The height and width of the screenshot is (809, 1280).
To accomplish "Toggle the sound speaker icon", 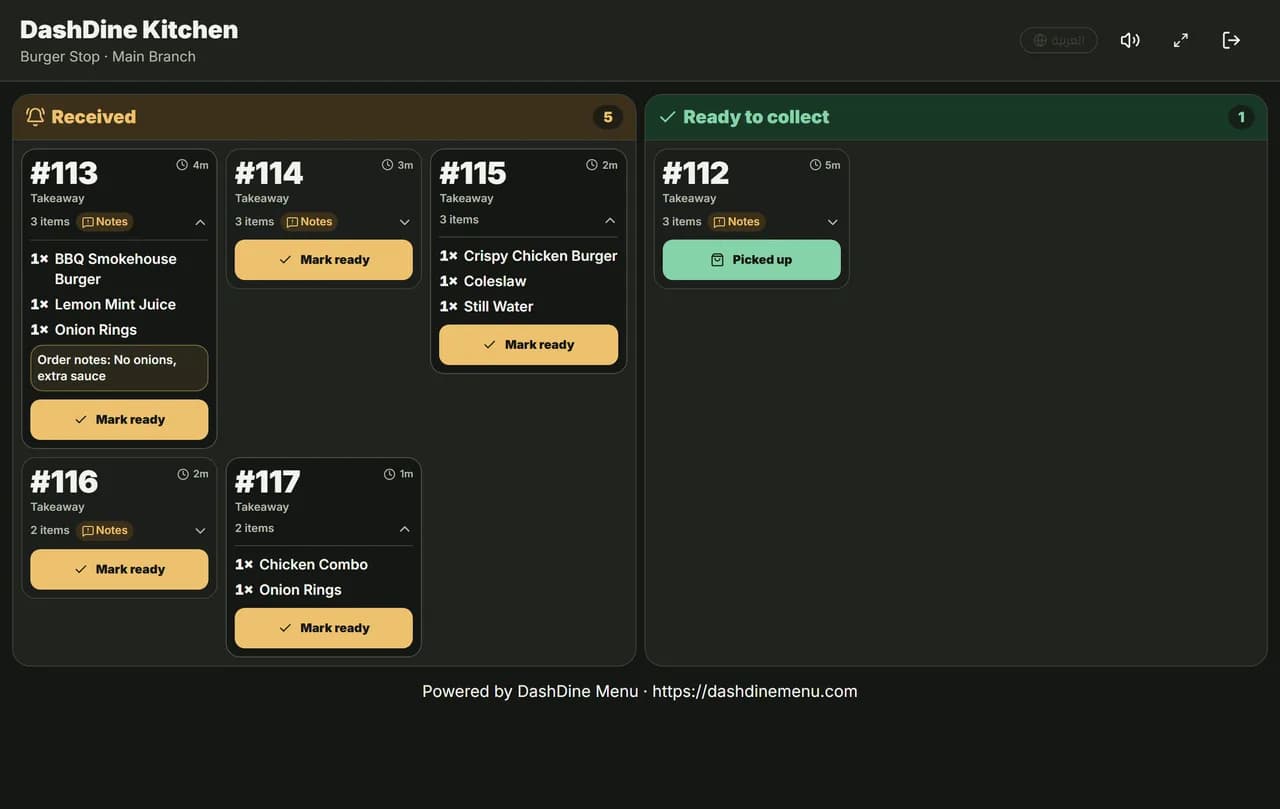I will point(1130,40).
